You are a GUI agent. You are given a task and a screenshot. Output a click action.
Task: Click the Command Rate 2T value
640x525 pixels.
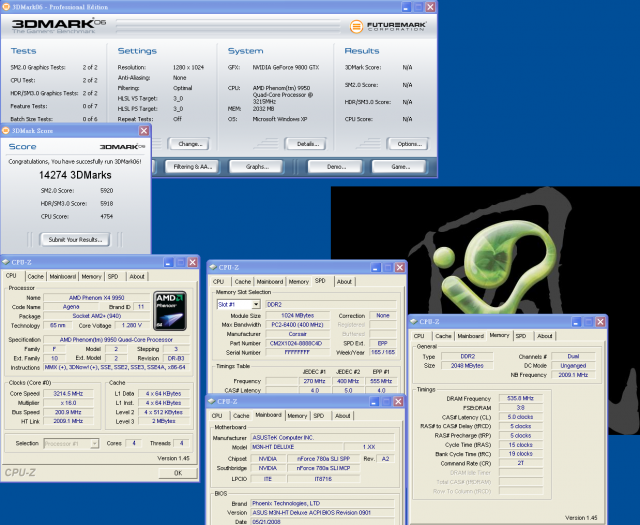520,463
